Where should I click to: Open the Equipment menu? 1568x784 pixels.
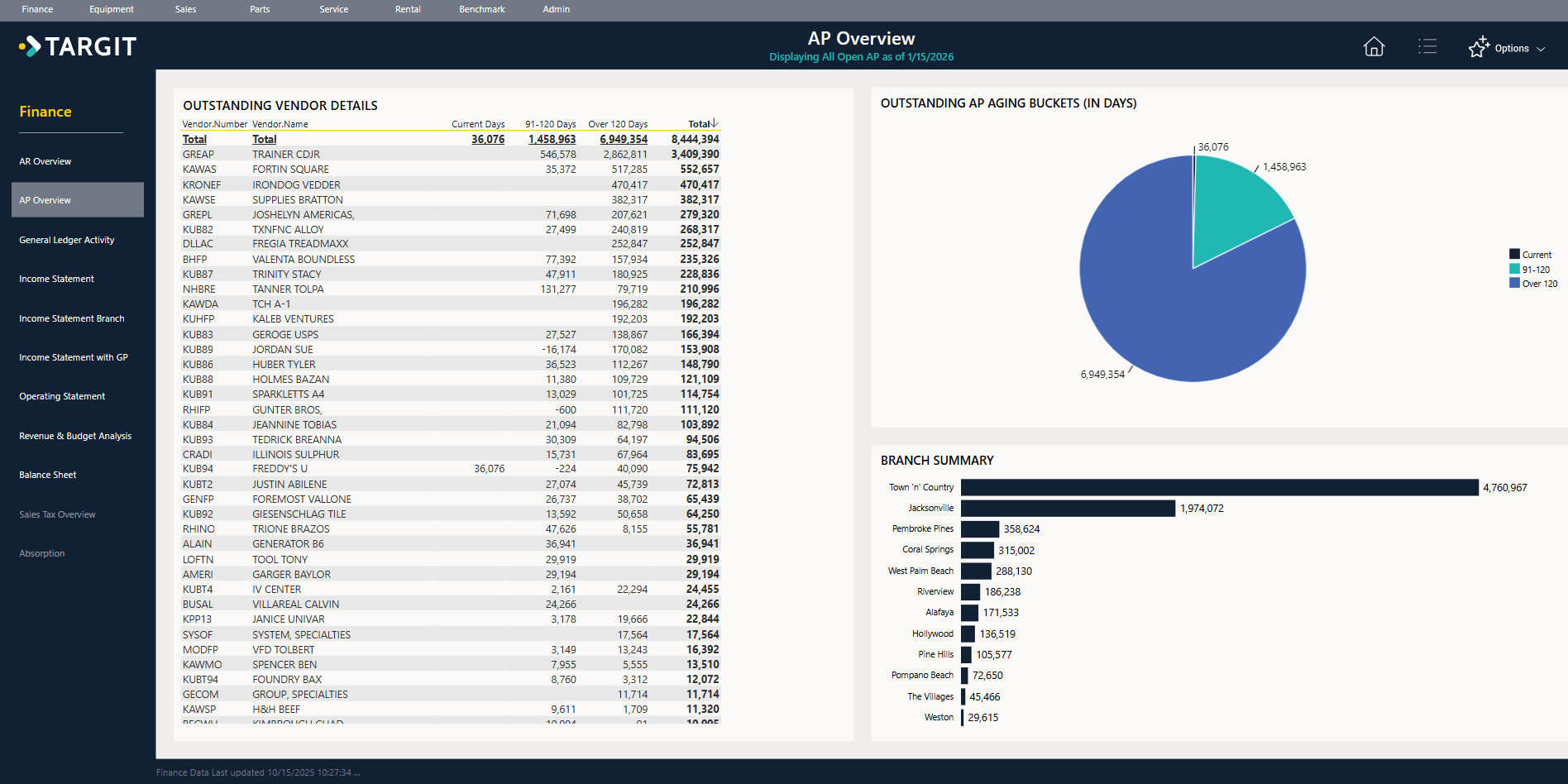[112, 9]
